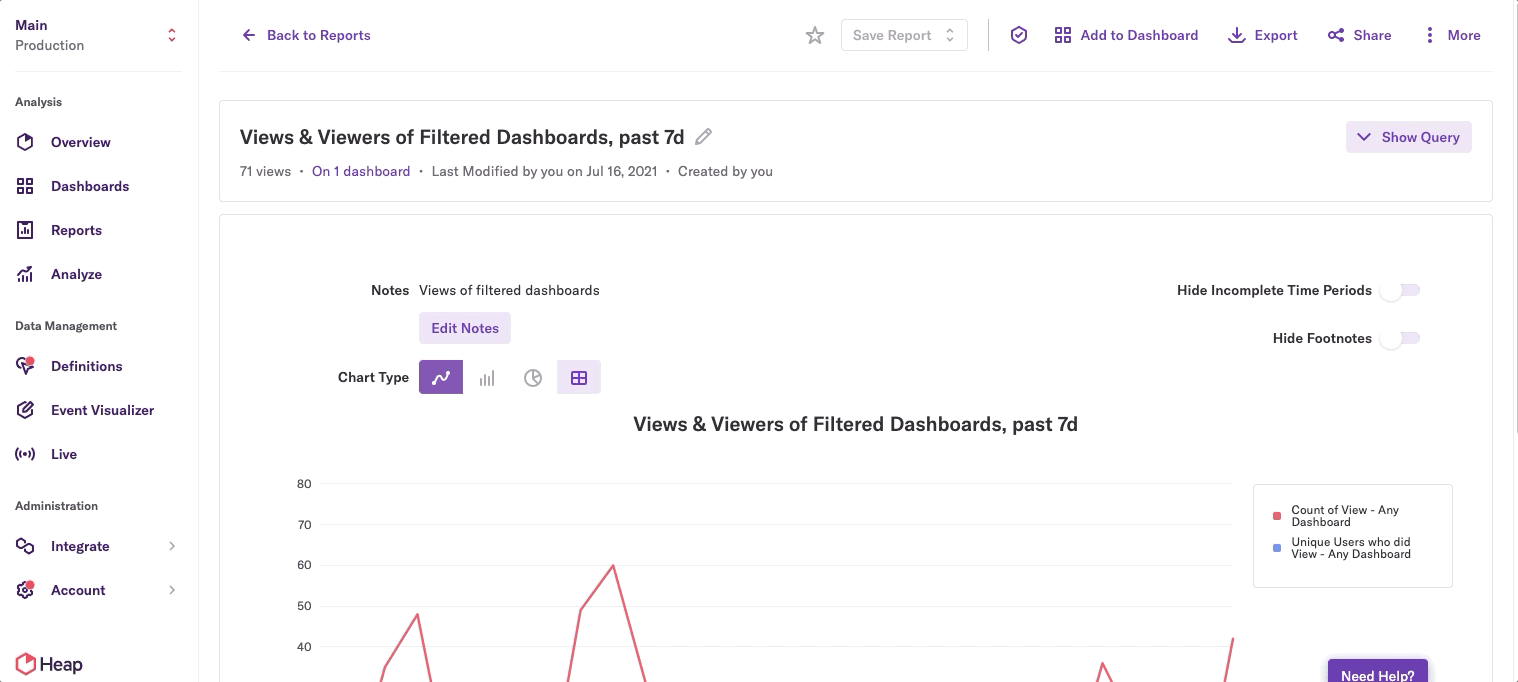Click red Count of View legend swatch

[x=1277, y=516]
